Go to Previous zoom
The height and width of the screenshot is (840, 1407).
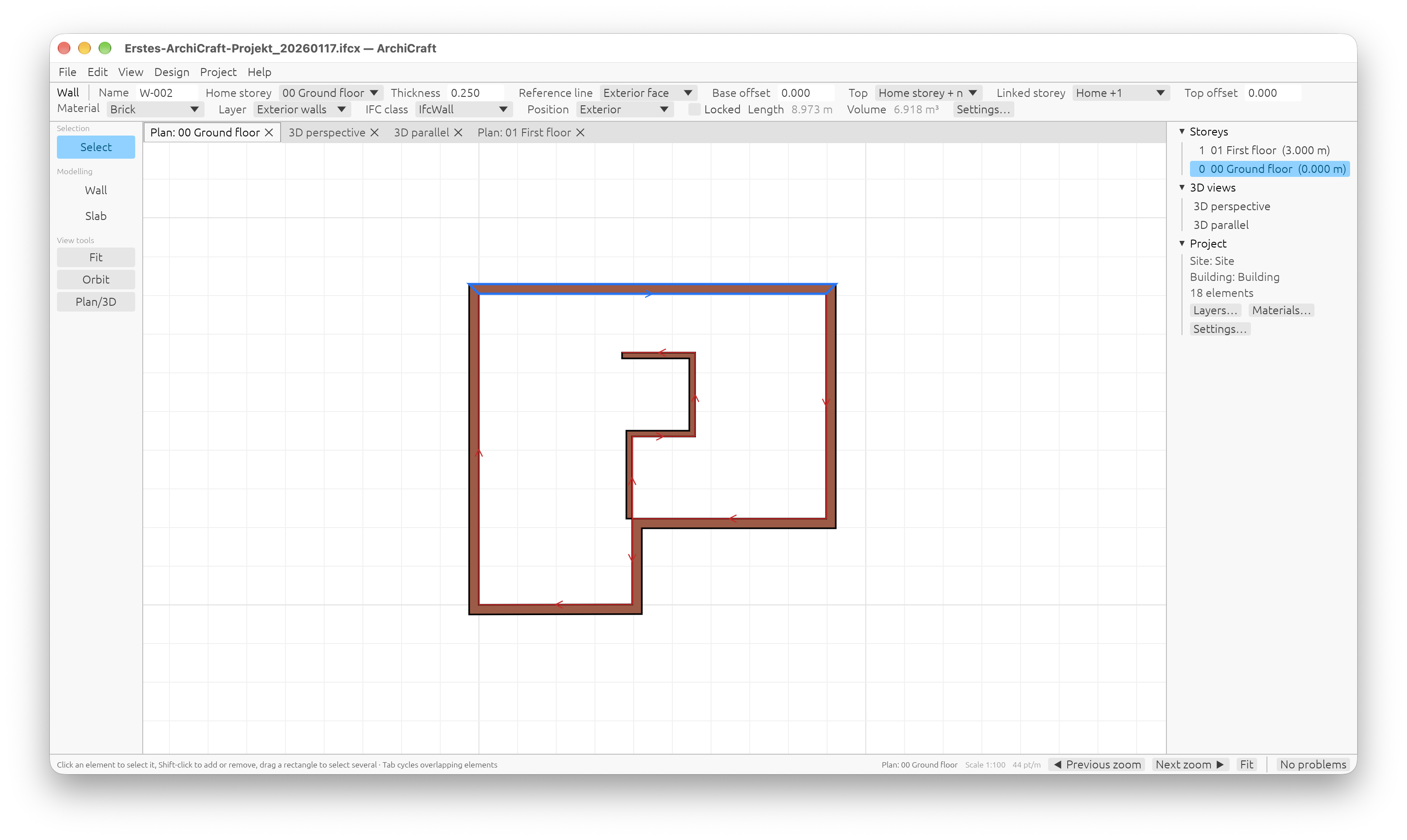click(1097, 764)
